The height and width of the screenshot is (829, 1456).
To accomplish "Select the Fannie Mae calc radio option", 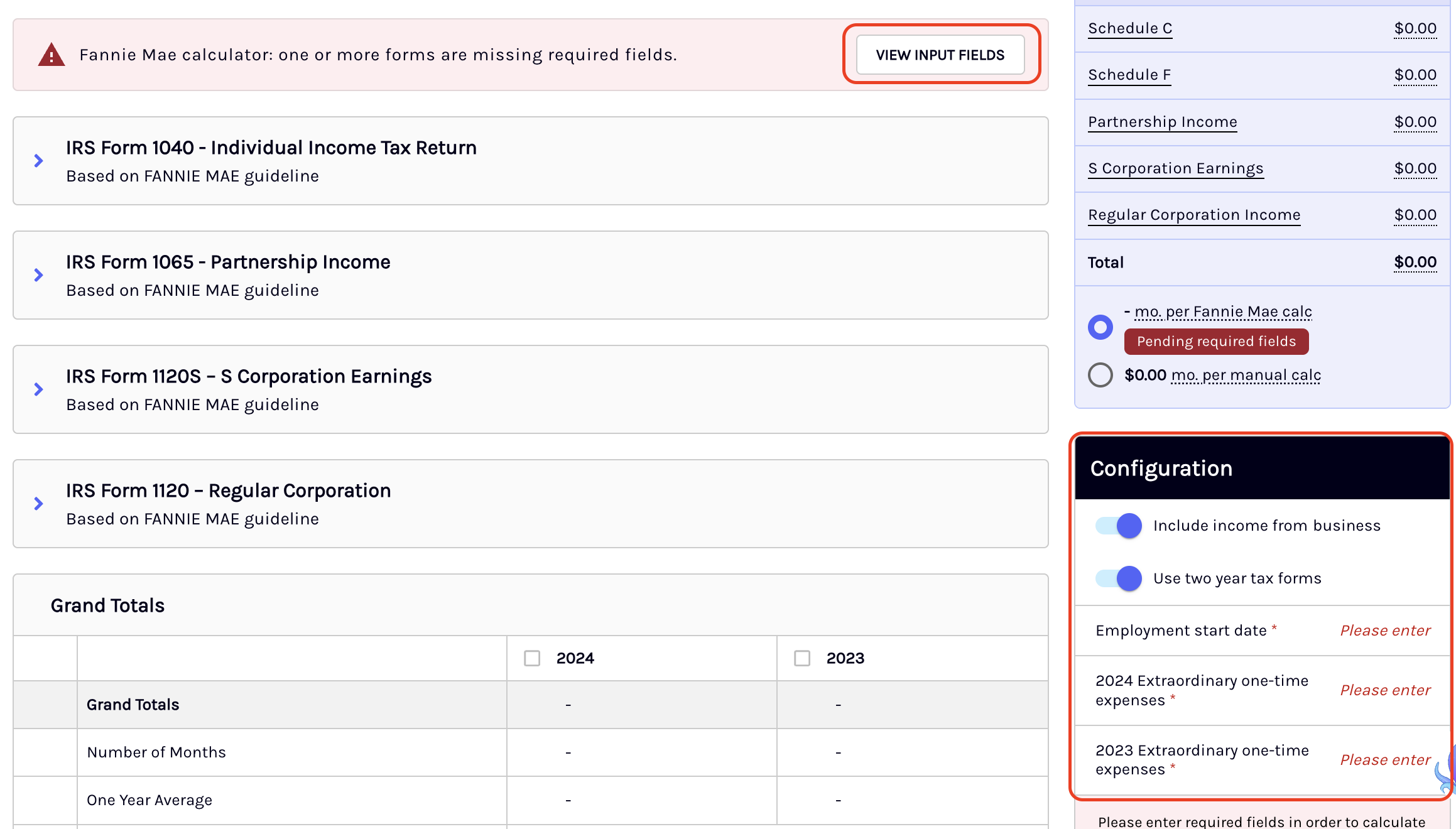I will 1100,327.
